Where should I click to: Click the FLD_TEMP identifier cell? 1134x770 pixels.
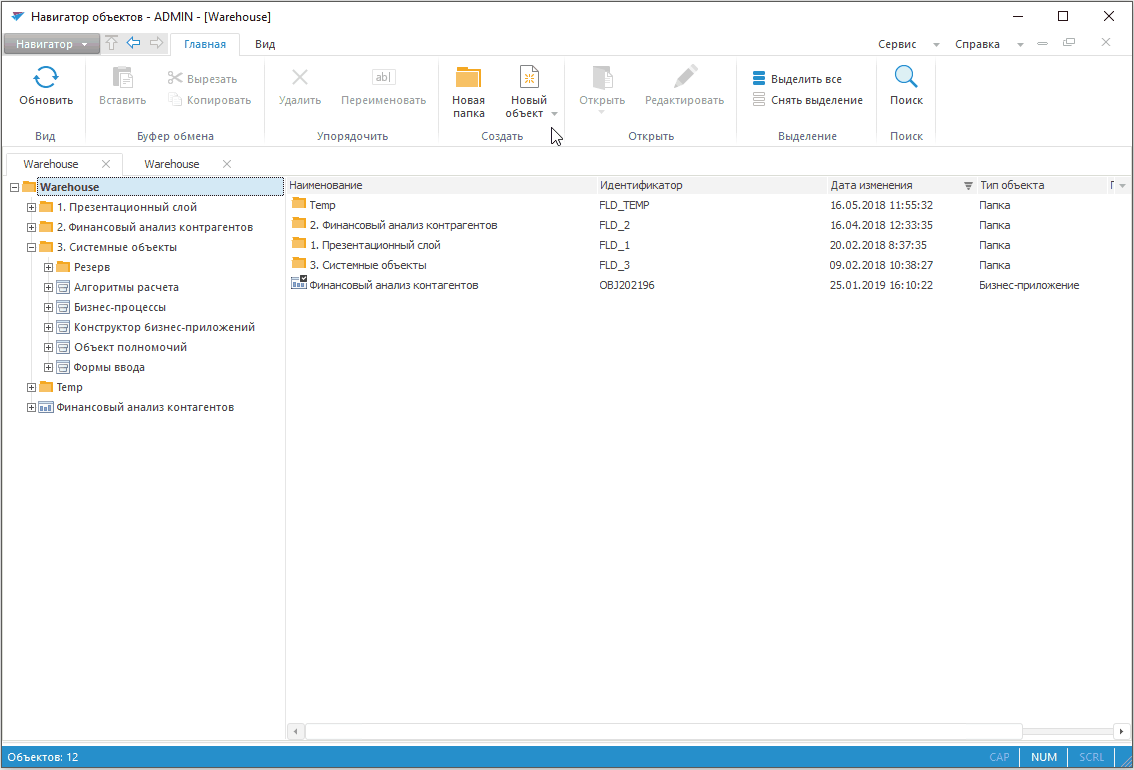624,205
